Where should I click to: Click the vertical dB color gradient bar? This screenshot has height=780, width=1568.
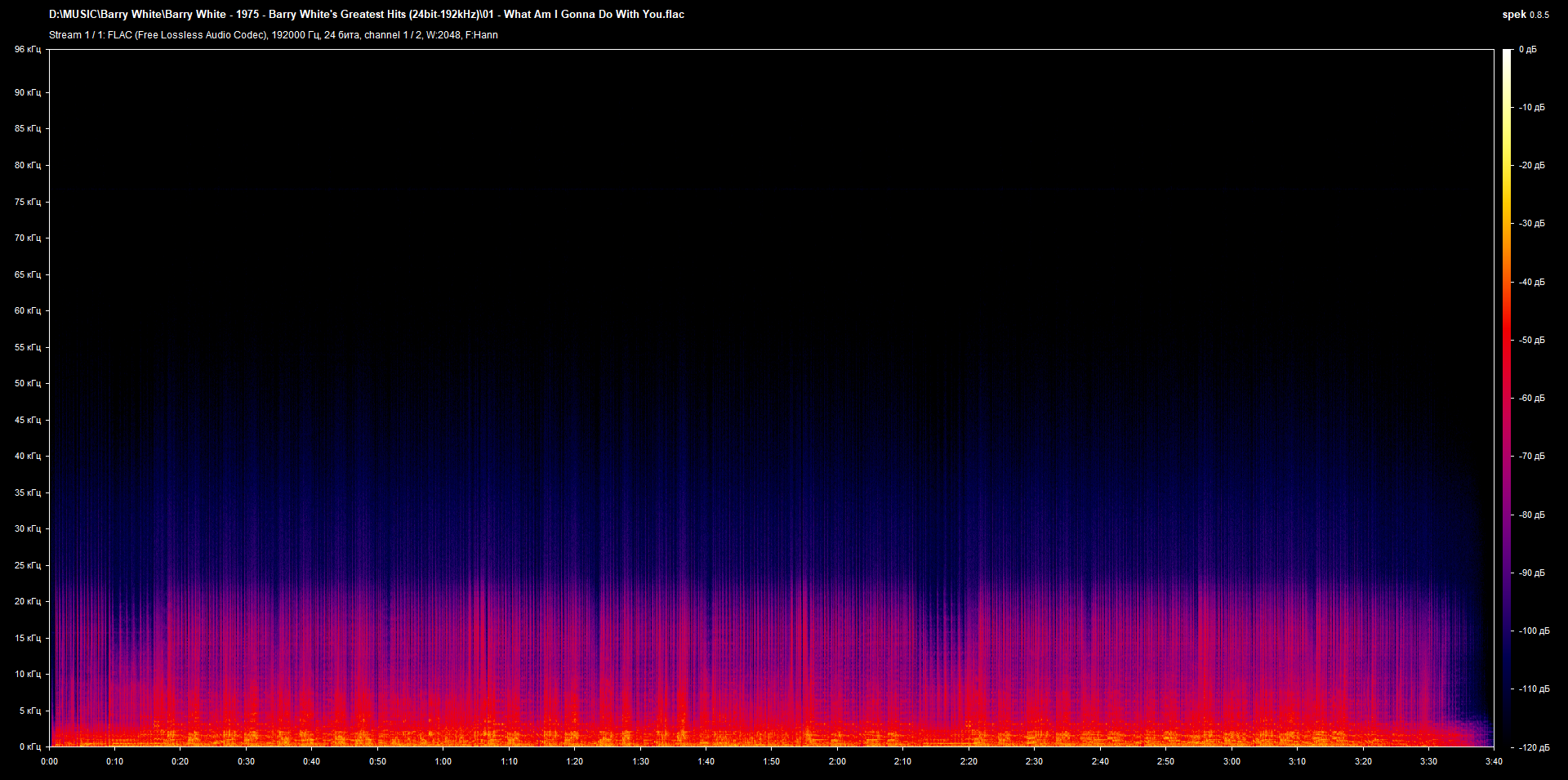point(1508,398)
